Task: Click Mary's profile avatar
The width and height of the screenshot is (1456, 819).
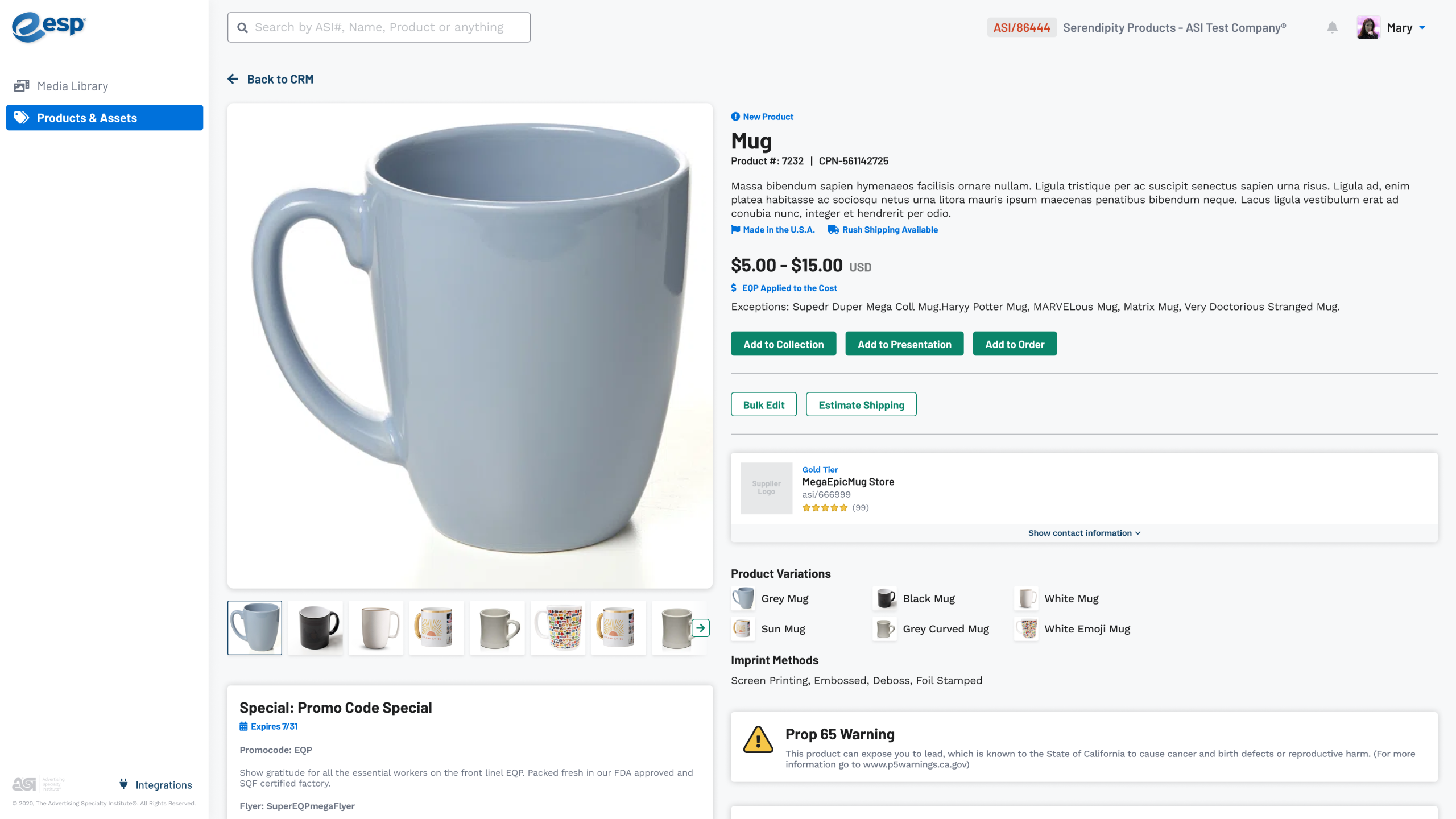Action: (x=1368, y=27)
